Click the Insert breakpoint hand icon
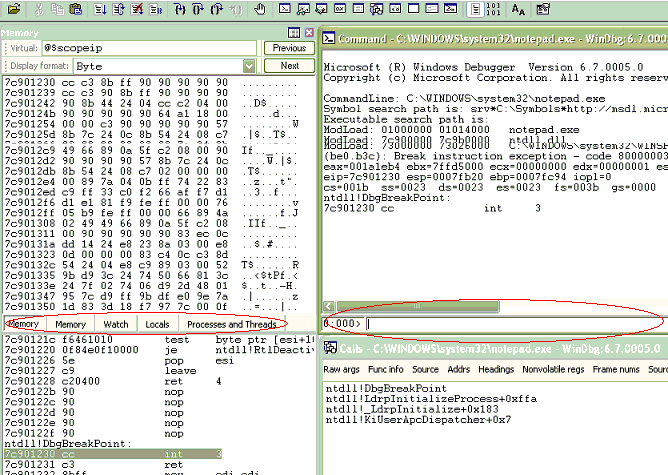The height and width of the screenshot is (475, 668). click(259, 9)
